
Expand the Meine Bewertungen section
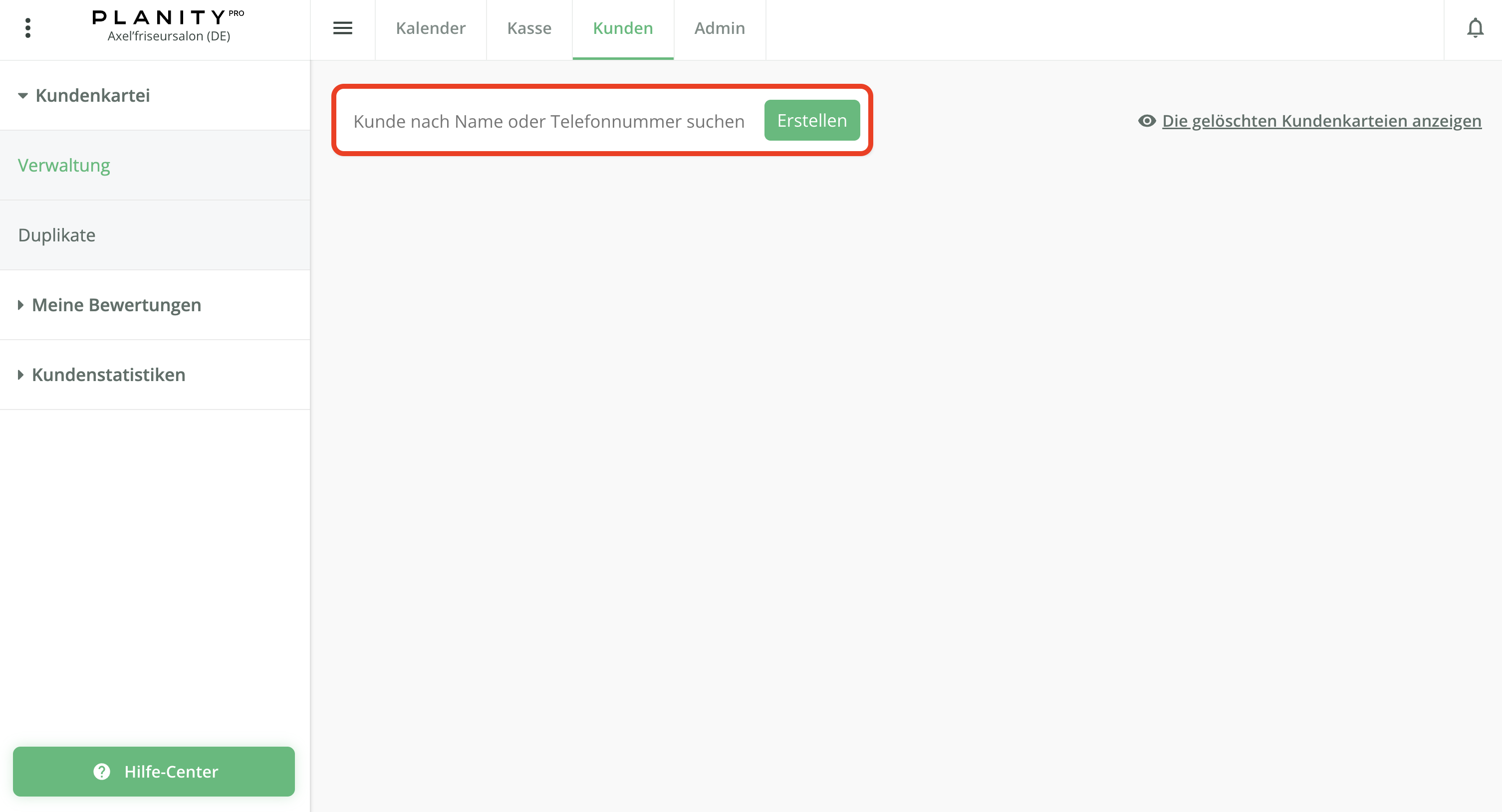point(116,304)
